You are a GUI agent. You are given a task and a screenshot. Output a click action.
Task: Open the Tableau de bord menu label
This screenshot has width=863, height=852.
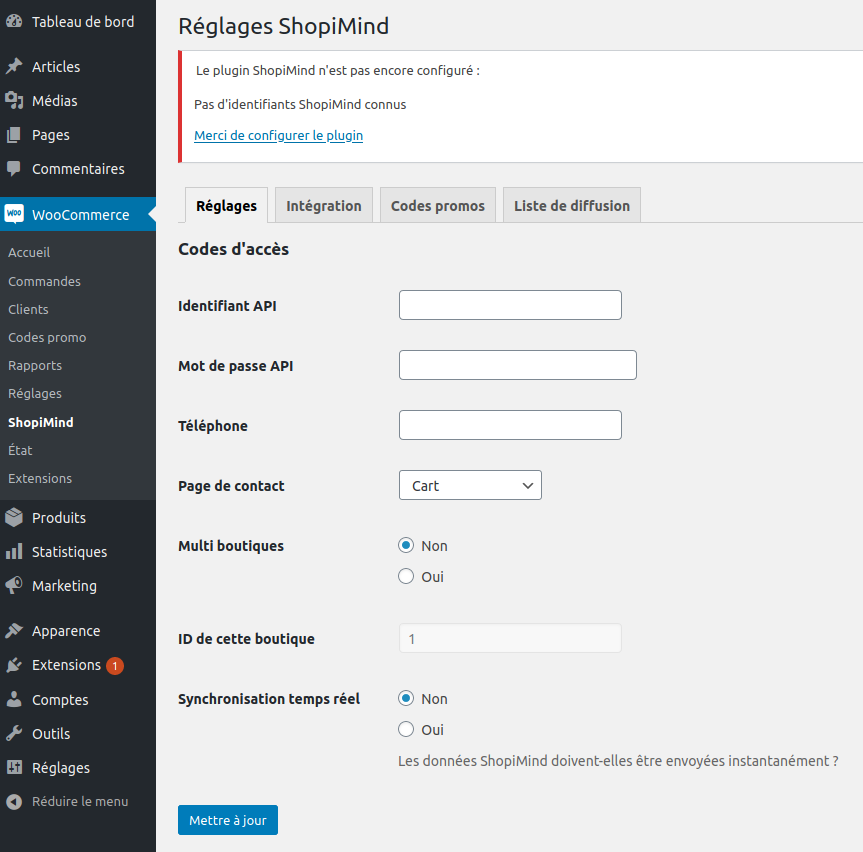[x=83, y=21]
